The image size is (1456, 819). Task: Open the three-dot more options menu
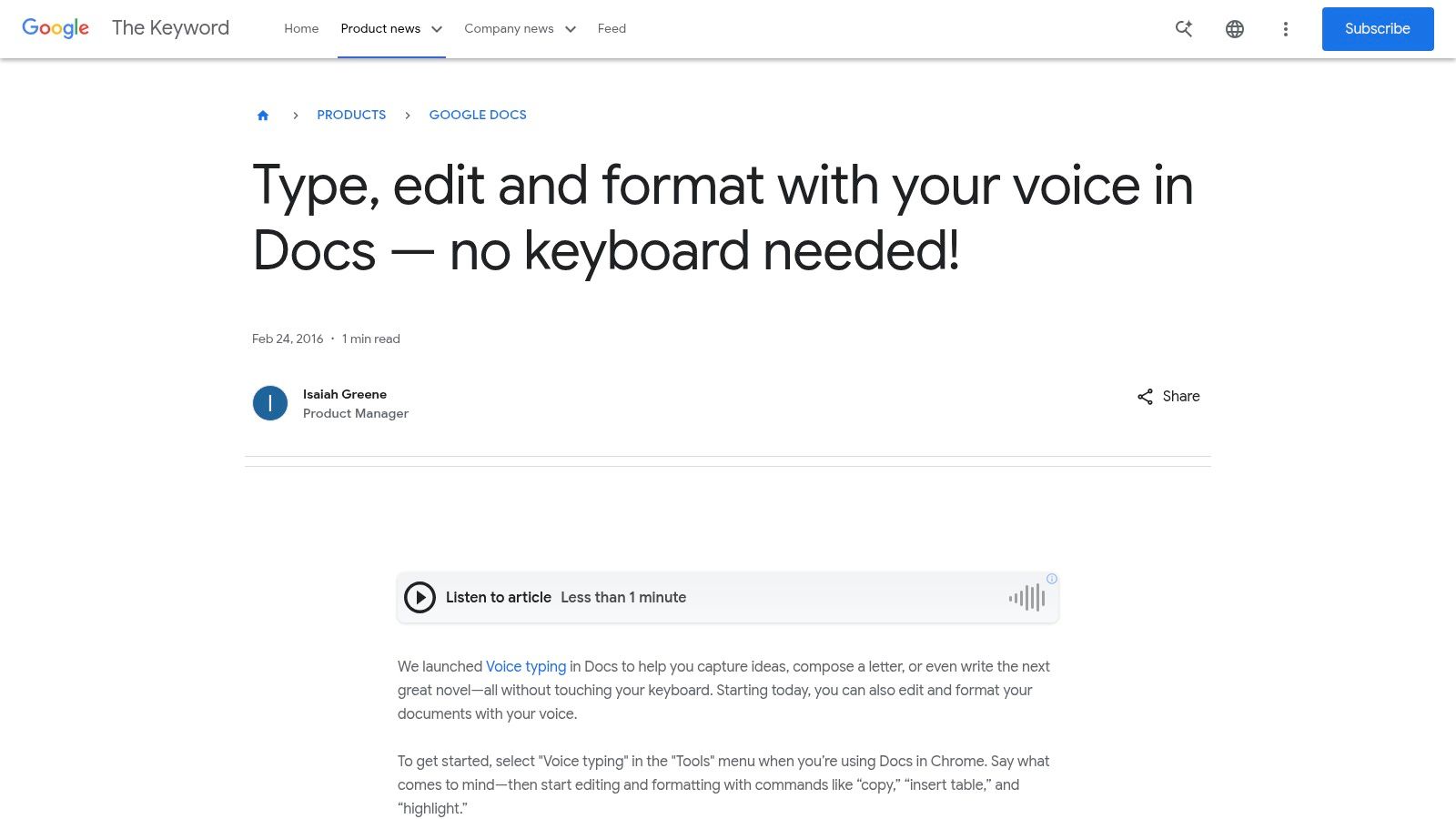[x=1286, y=28]
